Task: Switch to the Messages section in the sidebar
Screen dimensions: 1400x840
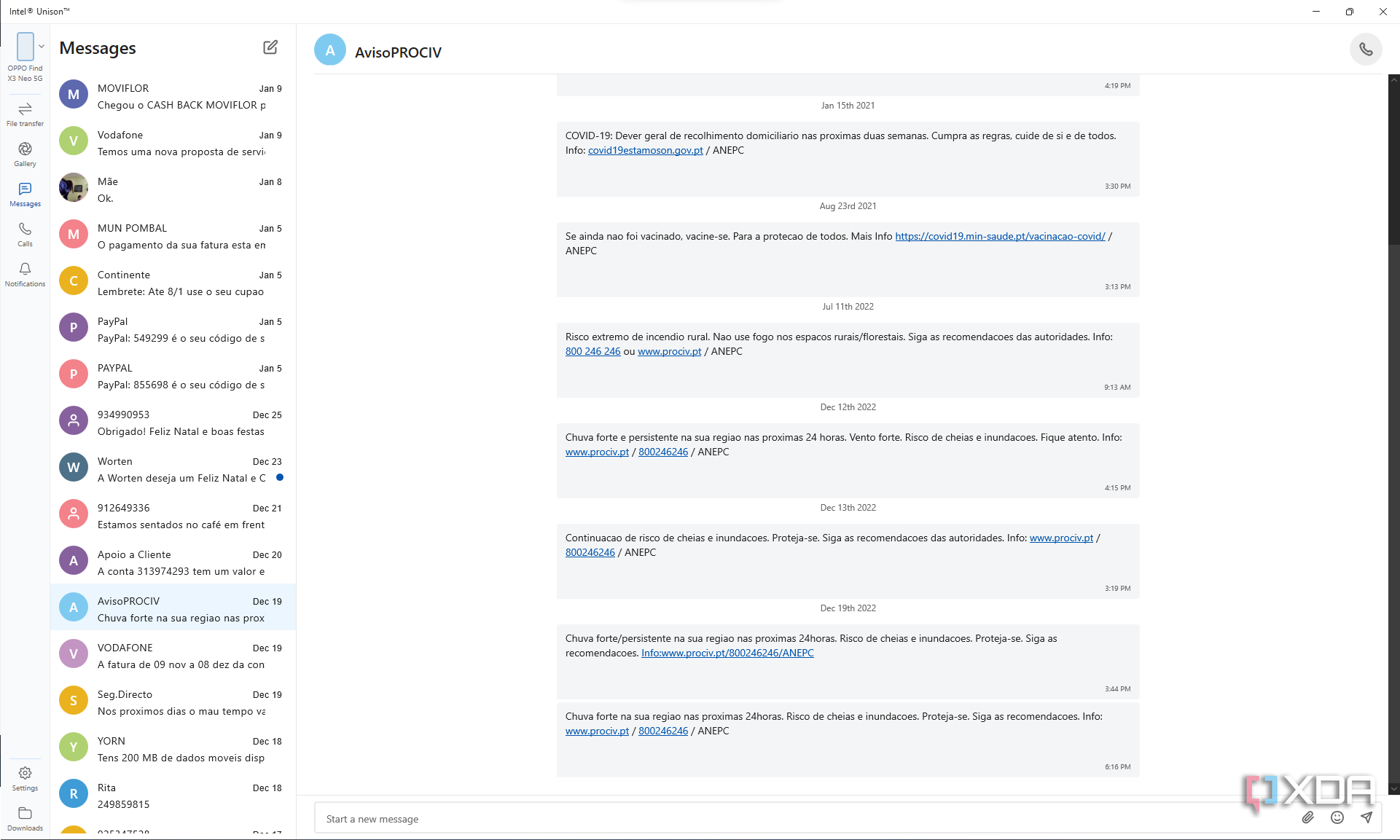Action: (25, 195)
